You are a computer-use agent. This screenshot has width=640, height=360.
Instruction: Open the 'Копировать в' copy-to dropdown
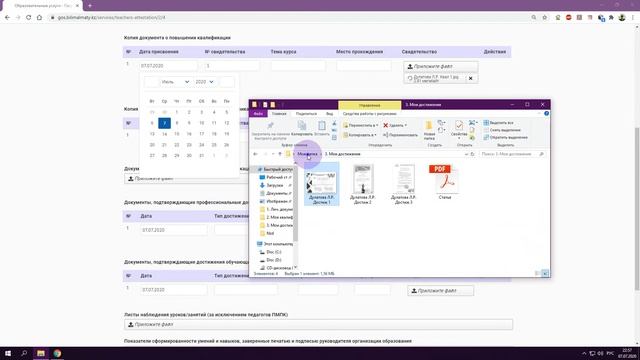click(360, 135)
